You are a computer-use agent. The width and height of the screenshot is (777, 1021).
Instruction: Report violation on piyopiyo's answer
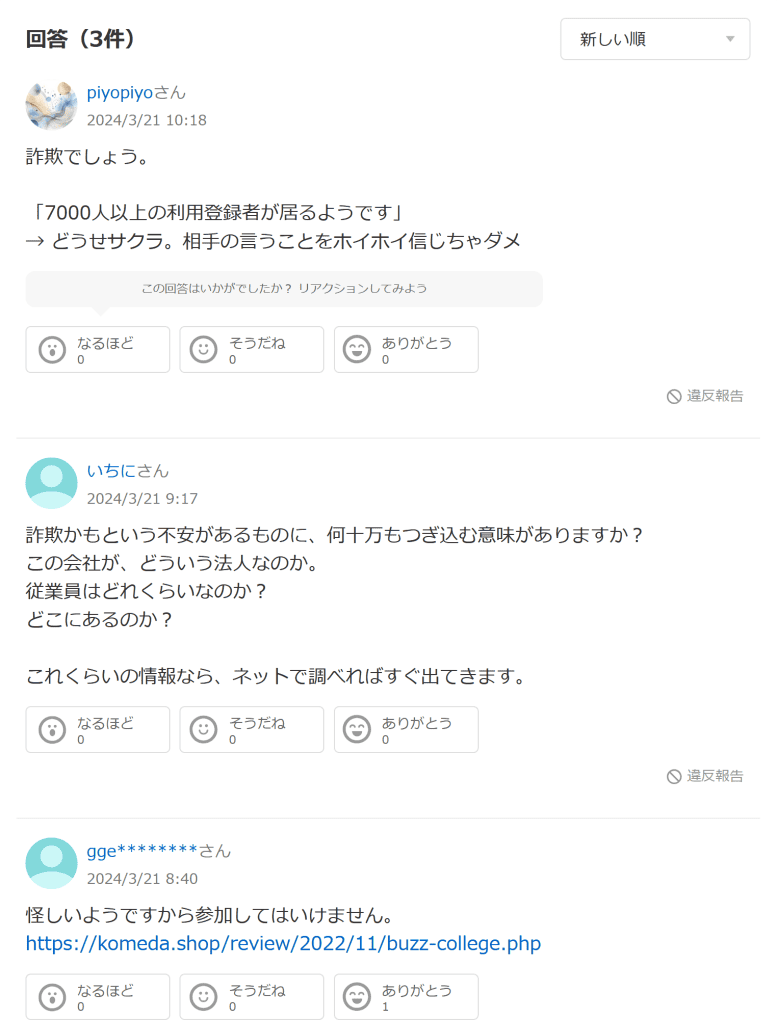[705, 396]
